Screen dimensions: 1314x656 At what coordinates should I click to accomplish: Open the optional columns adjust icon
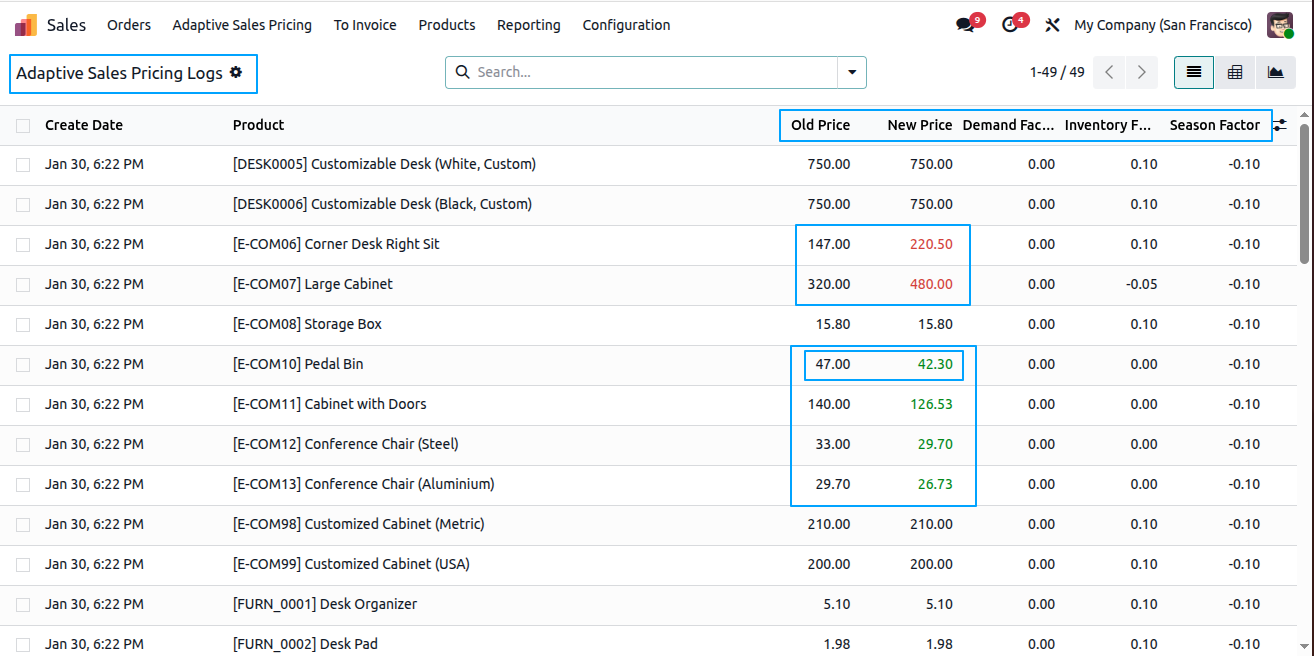[1280, 125]
